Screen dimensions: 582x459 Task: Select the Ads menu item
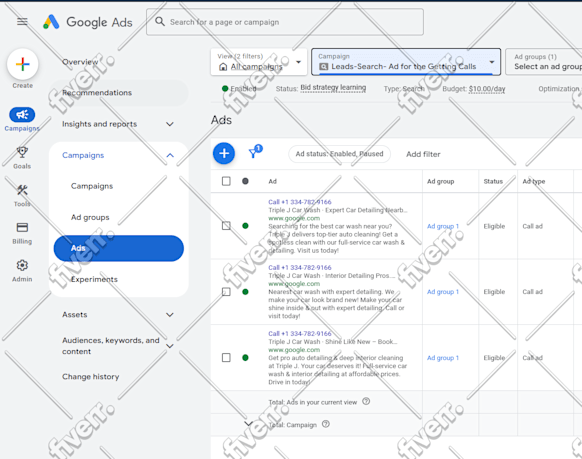click(x=119, y=248)
